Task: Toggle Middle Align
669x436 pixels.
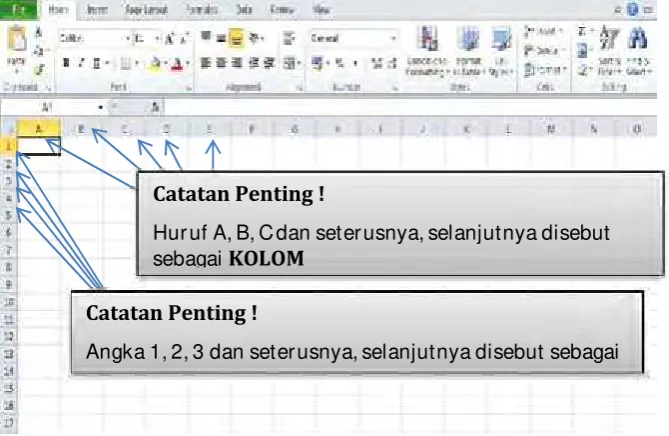Action: tap(221, 38)
